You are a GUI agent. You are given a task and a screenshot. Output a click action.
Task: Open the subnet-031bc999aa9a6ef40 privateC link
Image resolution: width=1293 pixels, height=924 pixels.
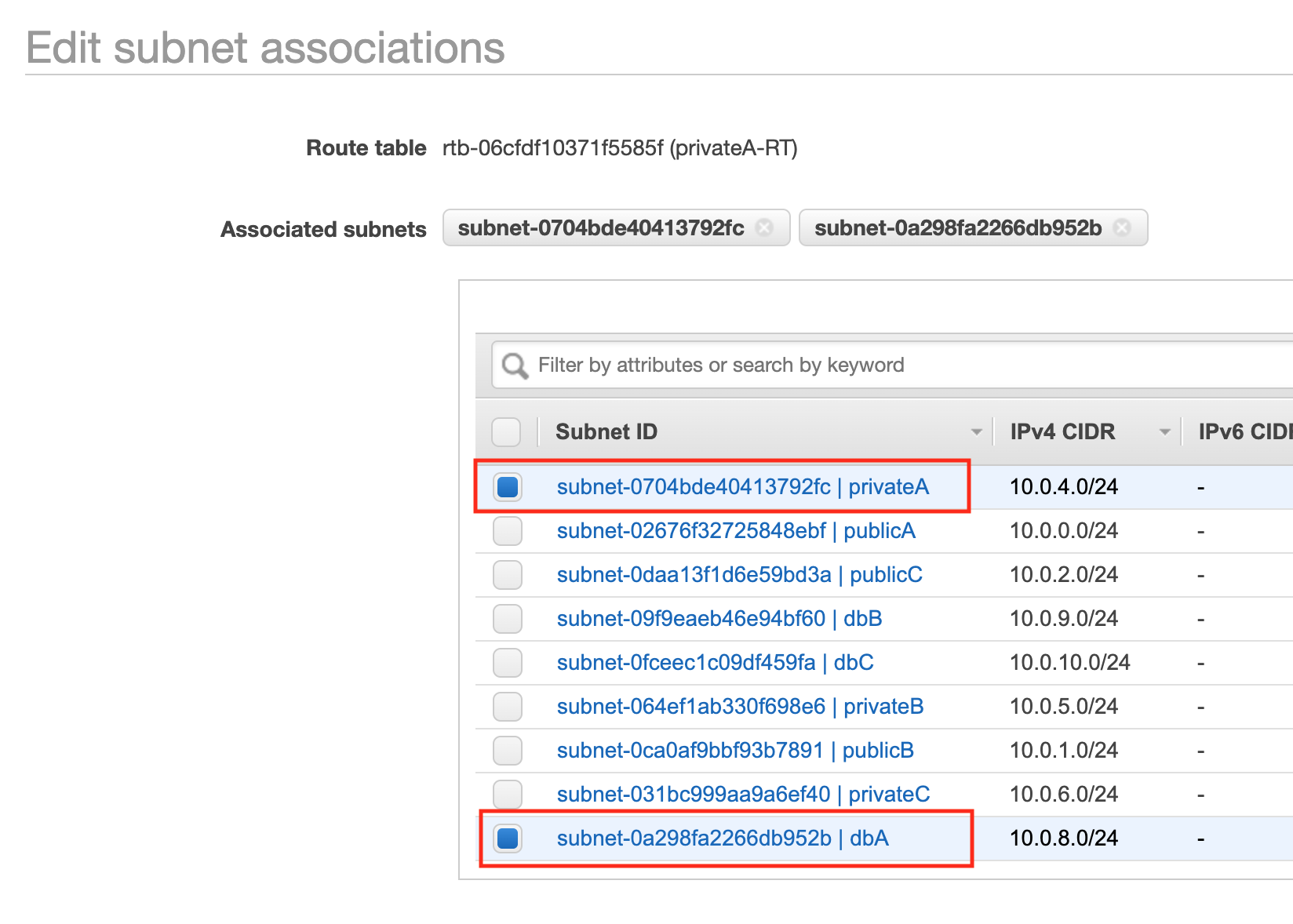pos(742,795)
